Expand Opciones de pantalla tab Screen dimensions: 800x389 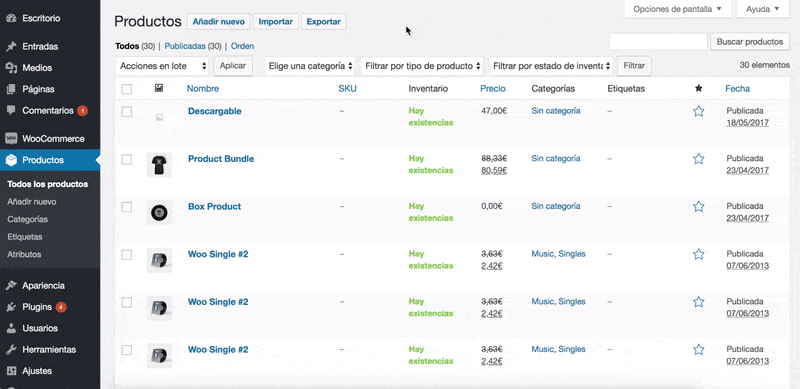tap(677, 9)
